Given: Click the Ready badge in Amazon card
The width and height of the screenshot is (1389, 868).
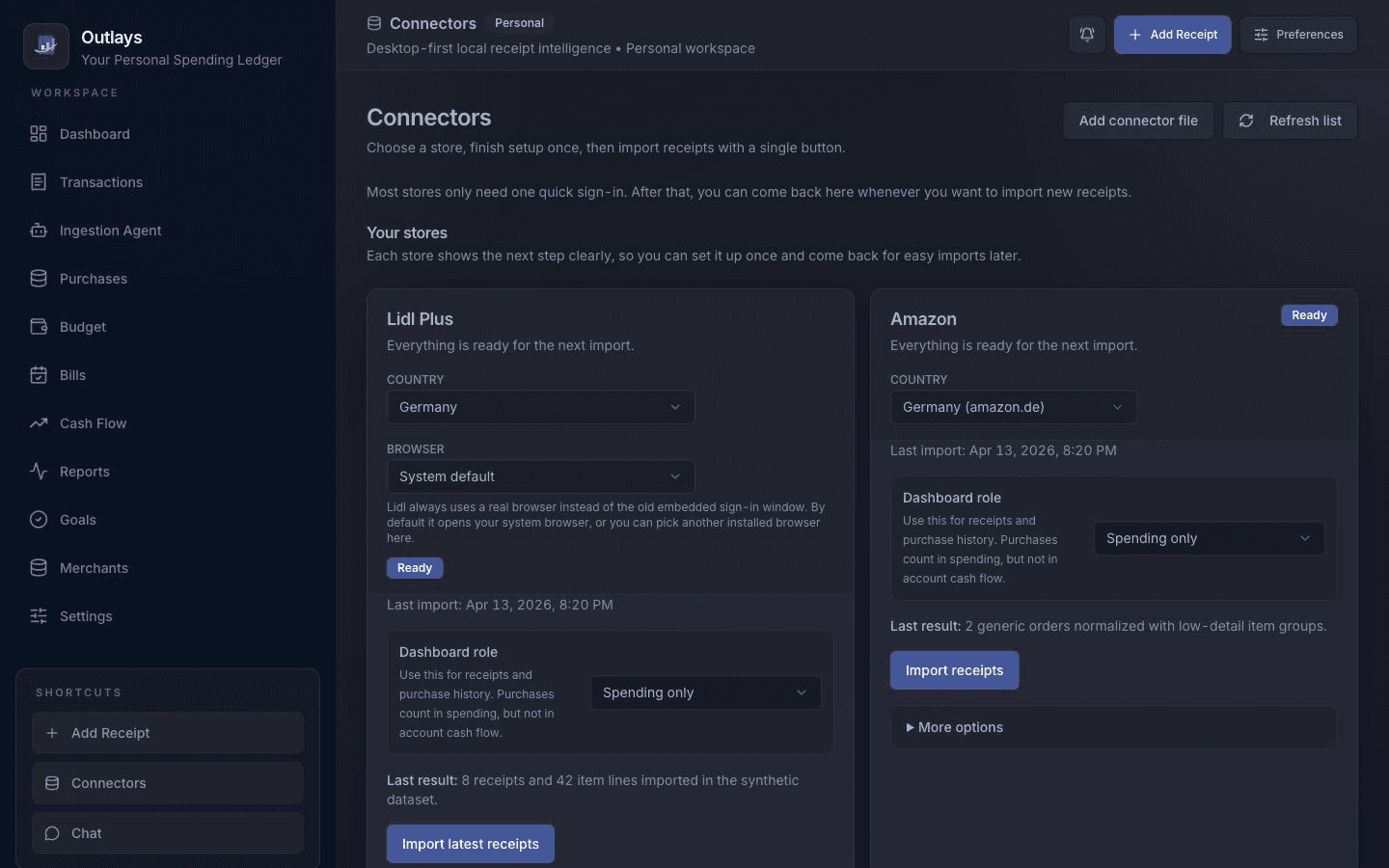Looking at the screenshot, I should point(1309,315).
